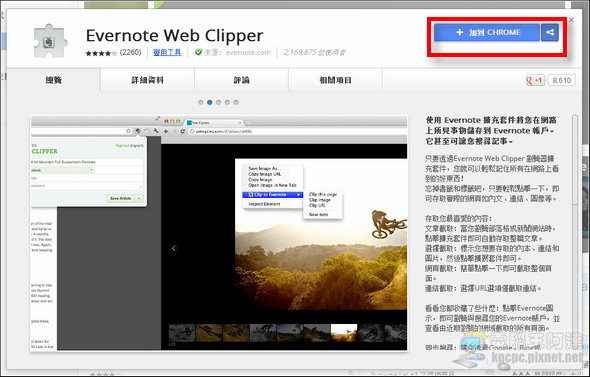
Task: Click the 2,169,875 users count
Action: coord(314,52)
